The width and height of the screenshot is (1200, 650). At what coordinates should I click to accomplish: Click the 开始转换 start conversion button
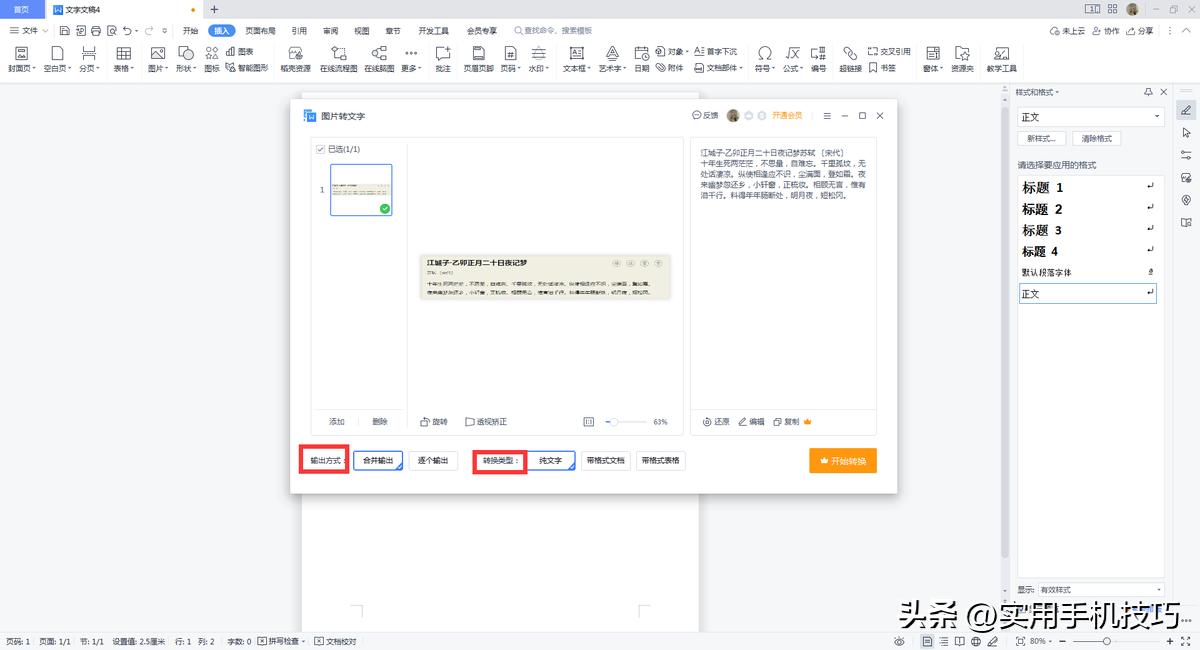pyautogui.click(x=843, y=461)
